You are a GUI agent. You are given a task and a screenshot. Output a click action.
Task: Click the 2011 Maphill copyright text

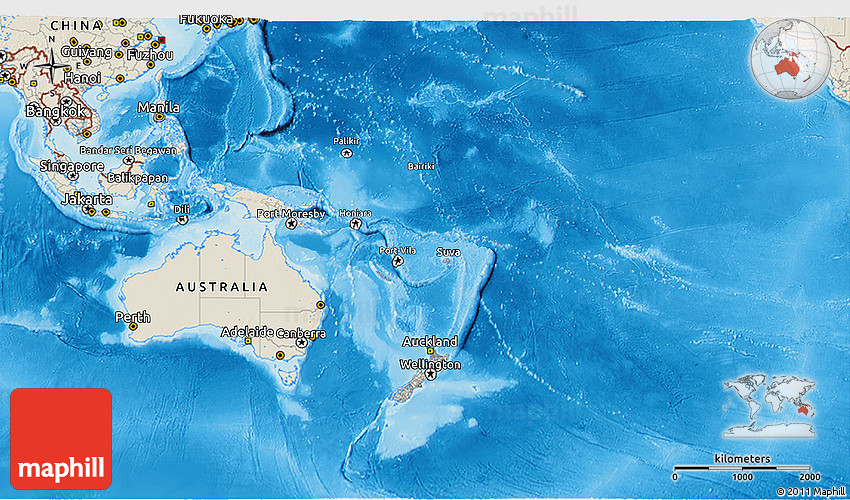pos(809,491)
